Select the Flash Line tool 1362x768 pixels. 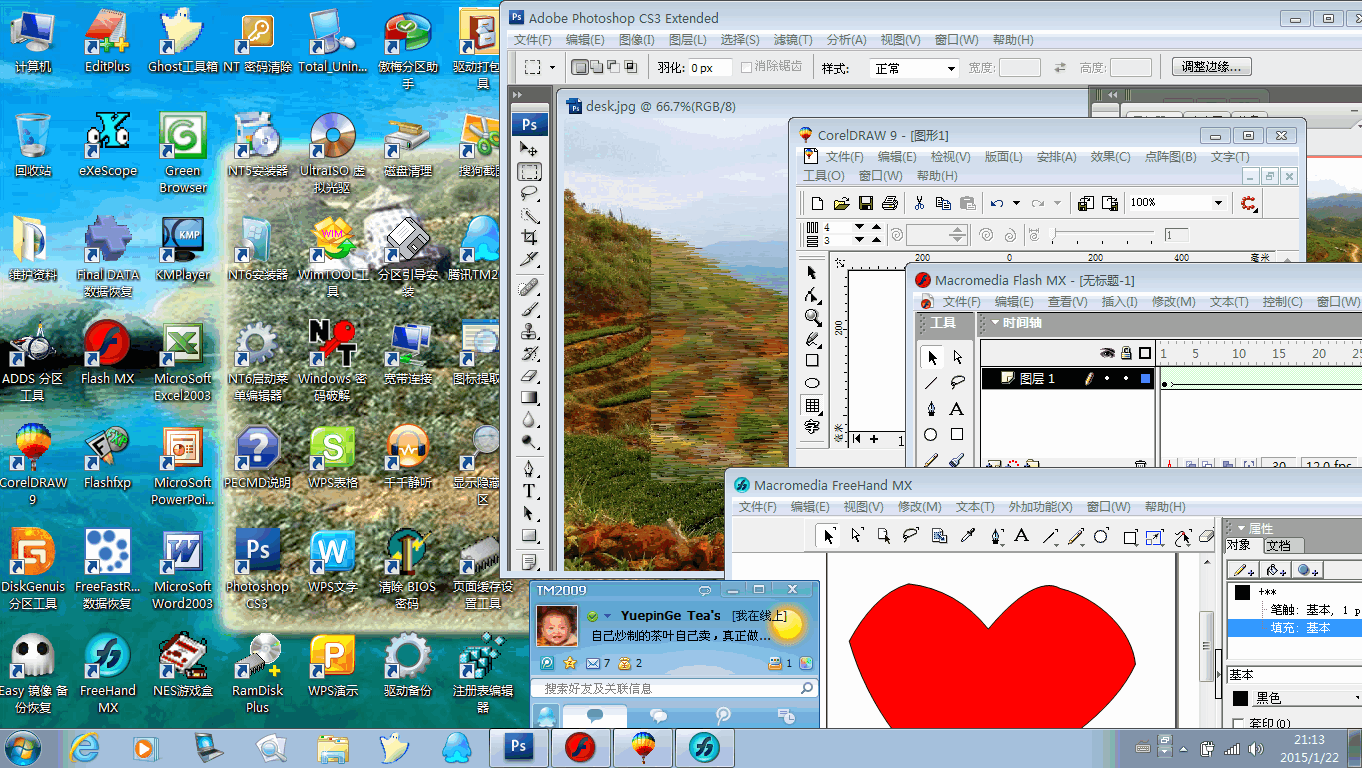click(x=931, y=383)
